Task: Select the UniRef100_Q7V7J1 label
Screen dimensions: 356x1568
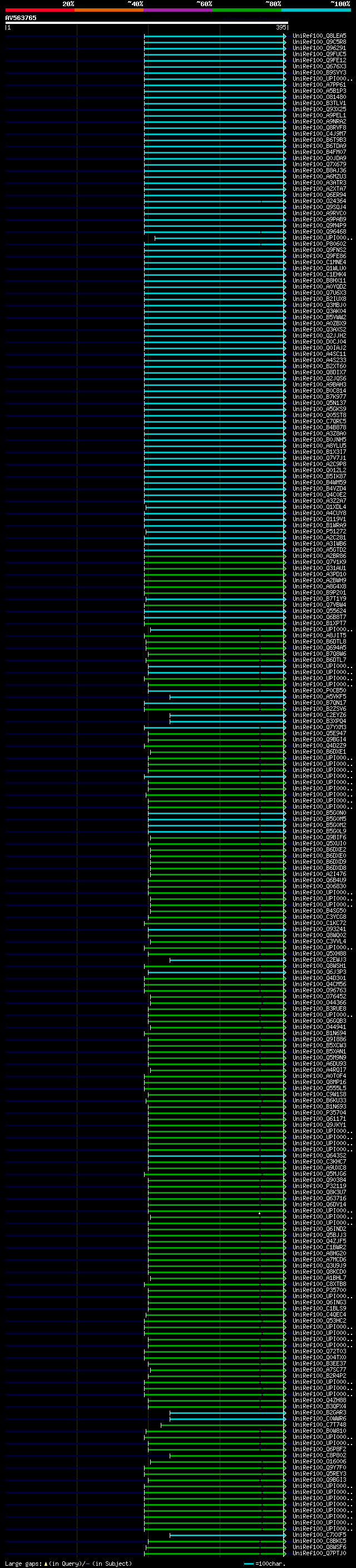Action: [x=319, y=458]
